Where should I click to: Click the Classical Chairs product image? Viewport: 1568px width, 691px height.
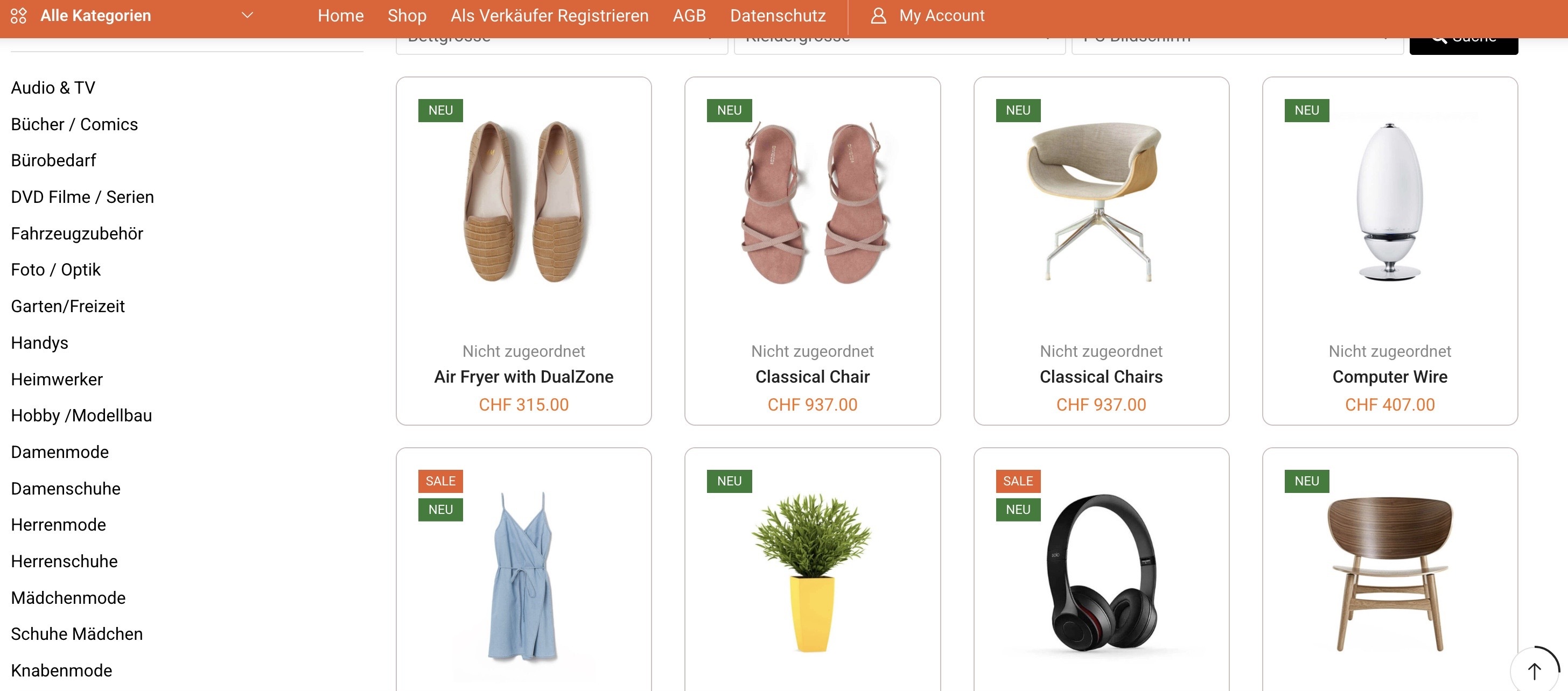[1101, 202]
